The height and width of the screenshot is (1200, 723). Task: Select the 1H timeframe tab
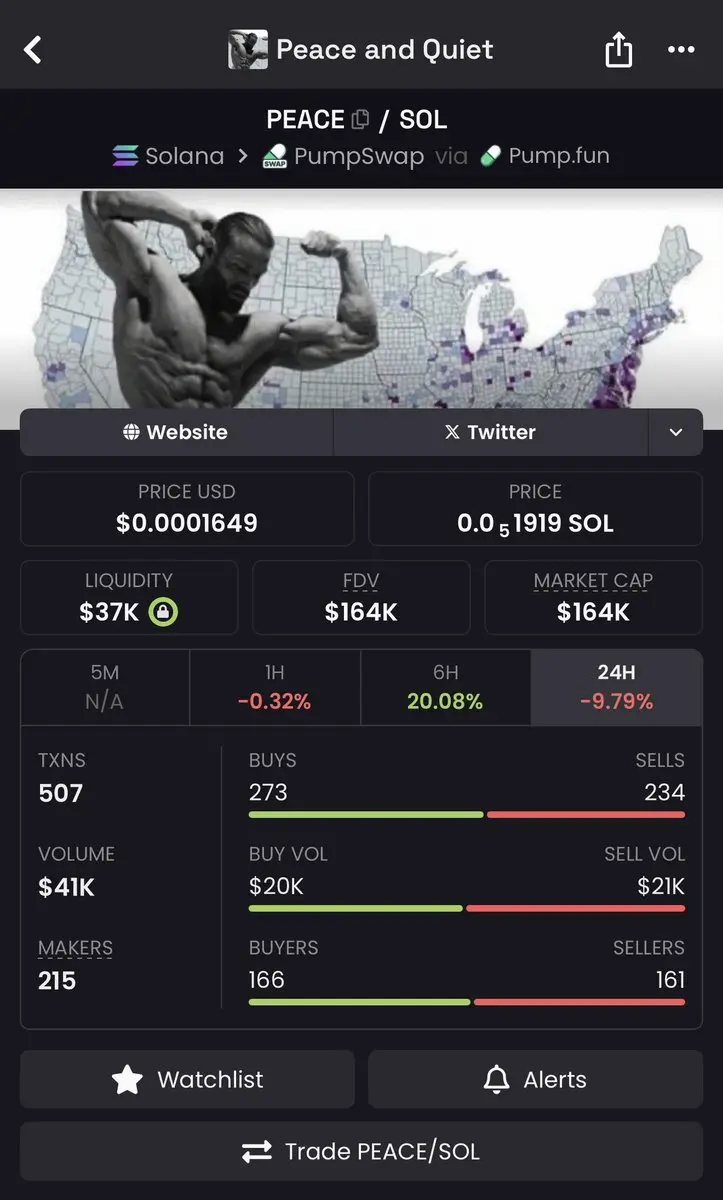pos(274,687)
